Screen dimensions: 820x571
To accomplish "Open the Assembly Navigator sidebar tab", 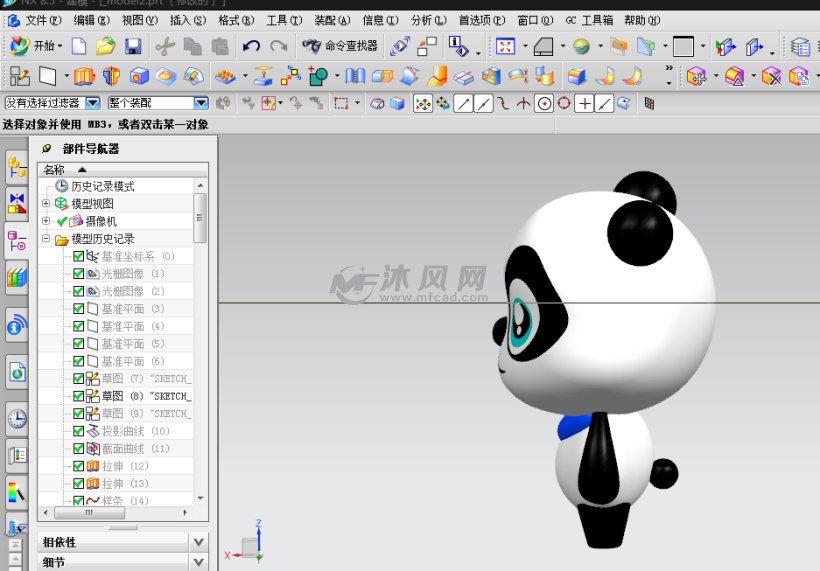I will 17,168.
